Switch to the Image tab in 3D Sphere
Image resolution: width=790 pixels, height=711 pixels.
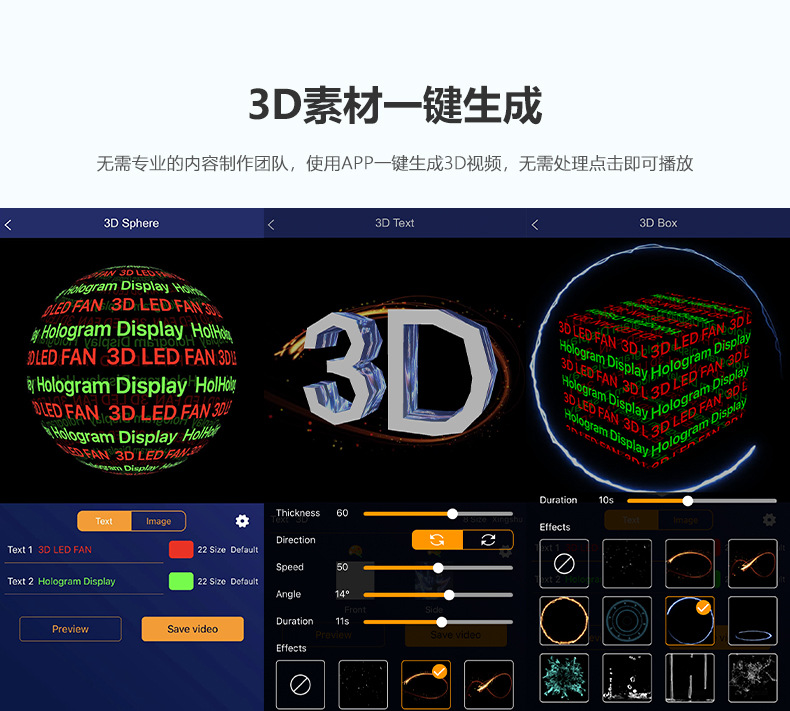pos(158,521)
